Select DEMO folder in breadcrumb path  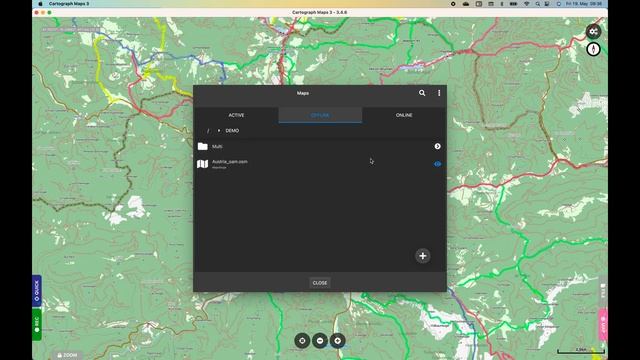[x=232, y=131]
